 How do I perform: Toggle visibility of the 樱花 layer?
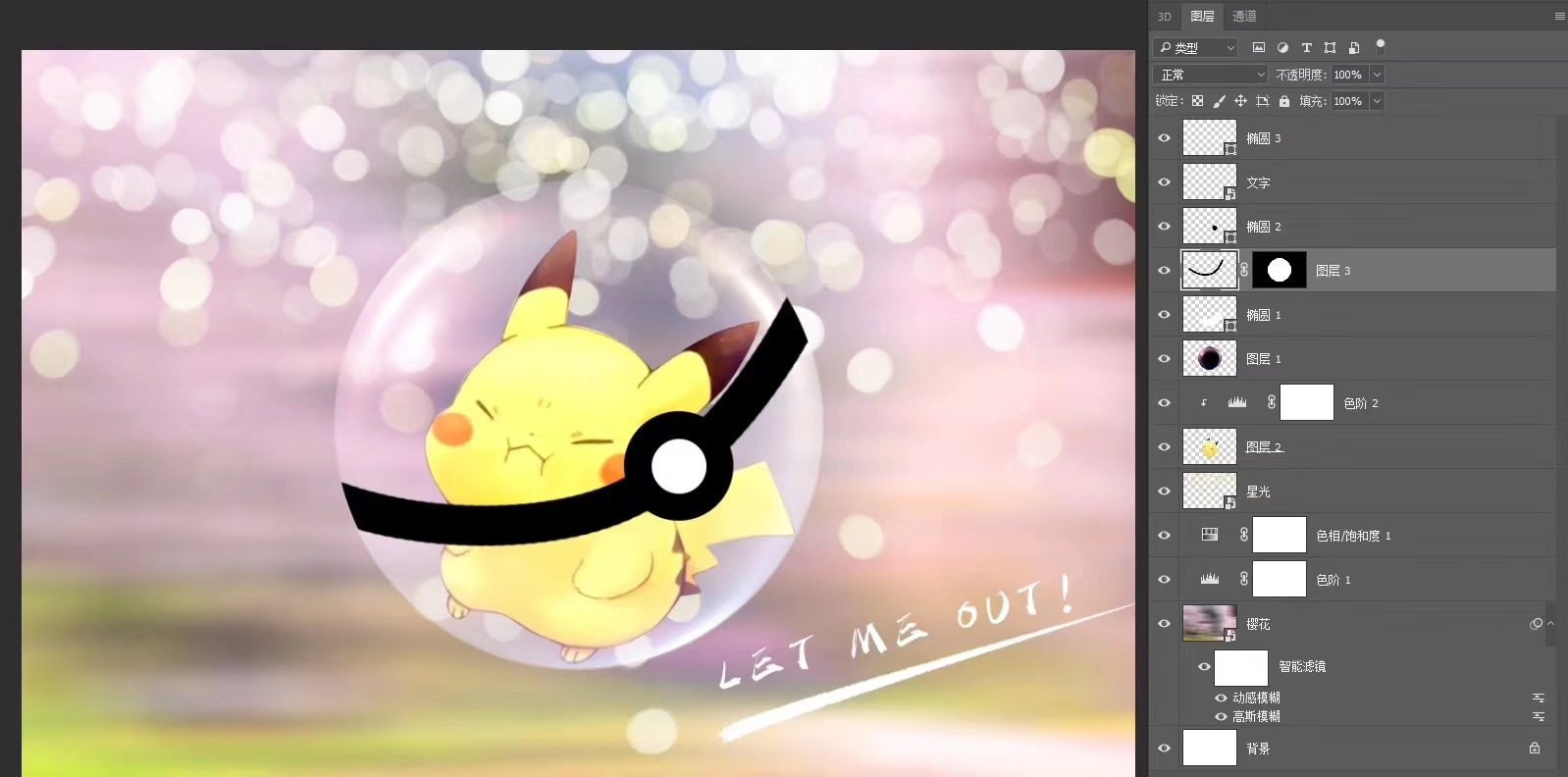coord(1164,624)
